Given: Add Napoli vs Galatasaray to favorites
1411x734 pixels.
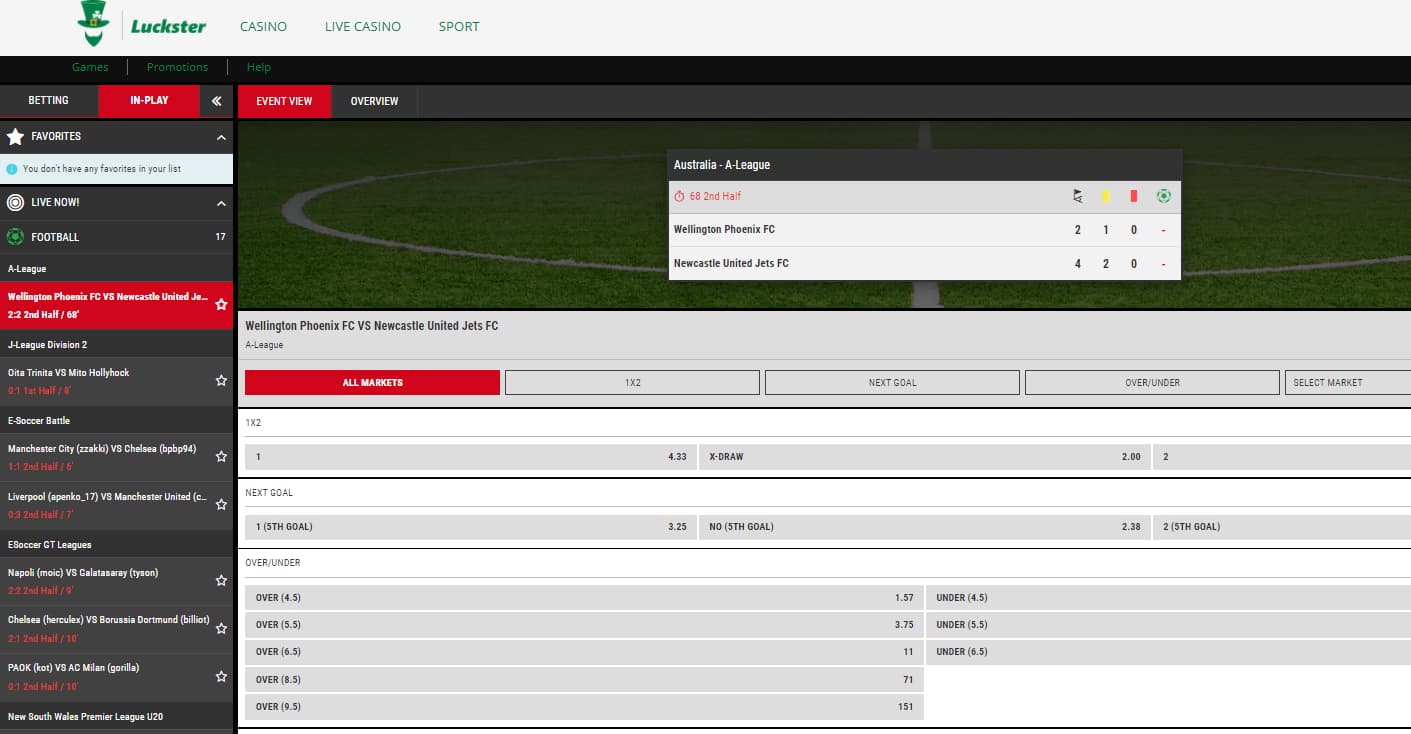Looking at the screenshot, I should [221, 581].
